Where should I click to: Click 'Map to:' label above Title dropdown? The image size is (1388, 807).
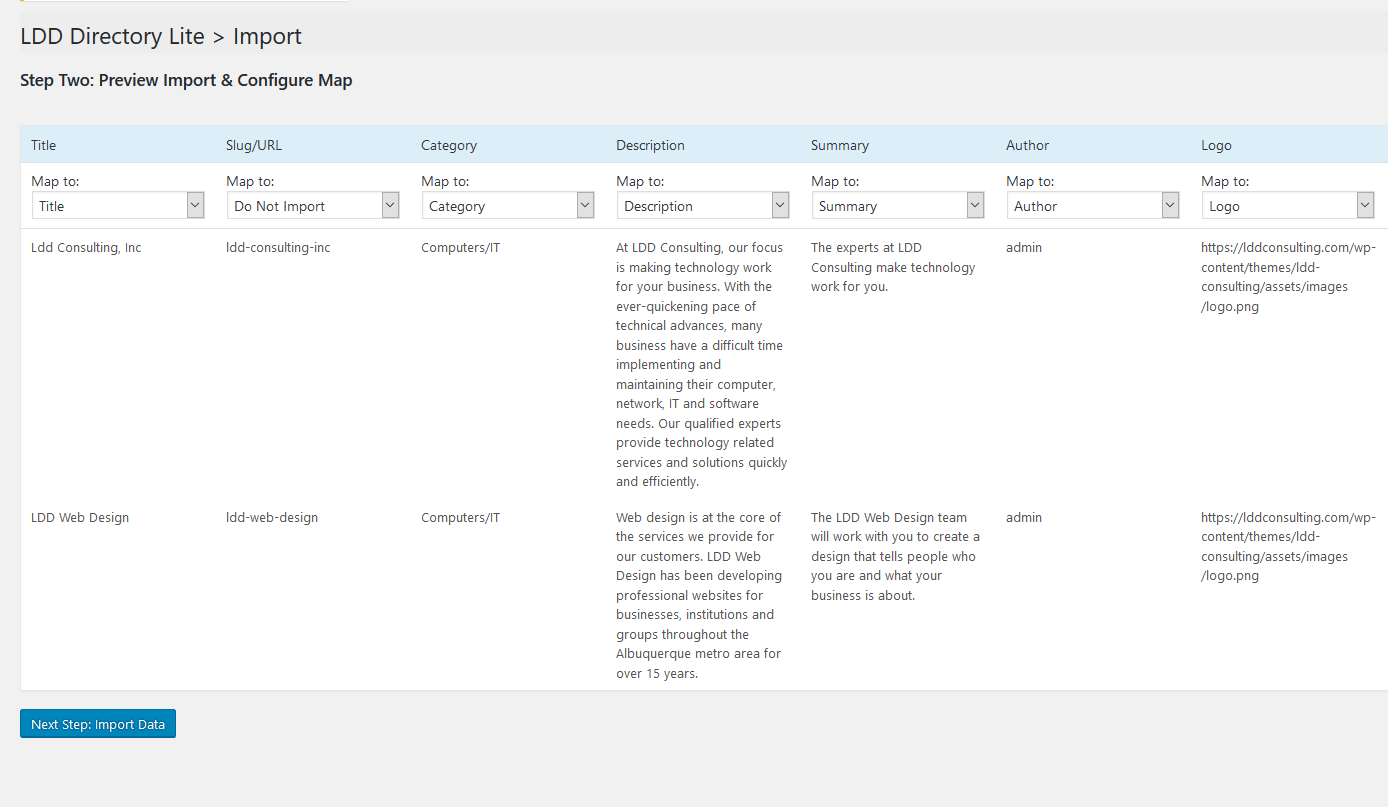click(x=55, y=181)
